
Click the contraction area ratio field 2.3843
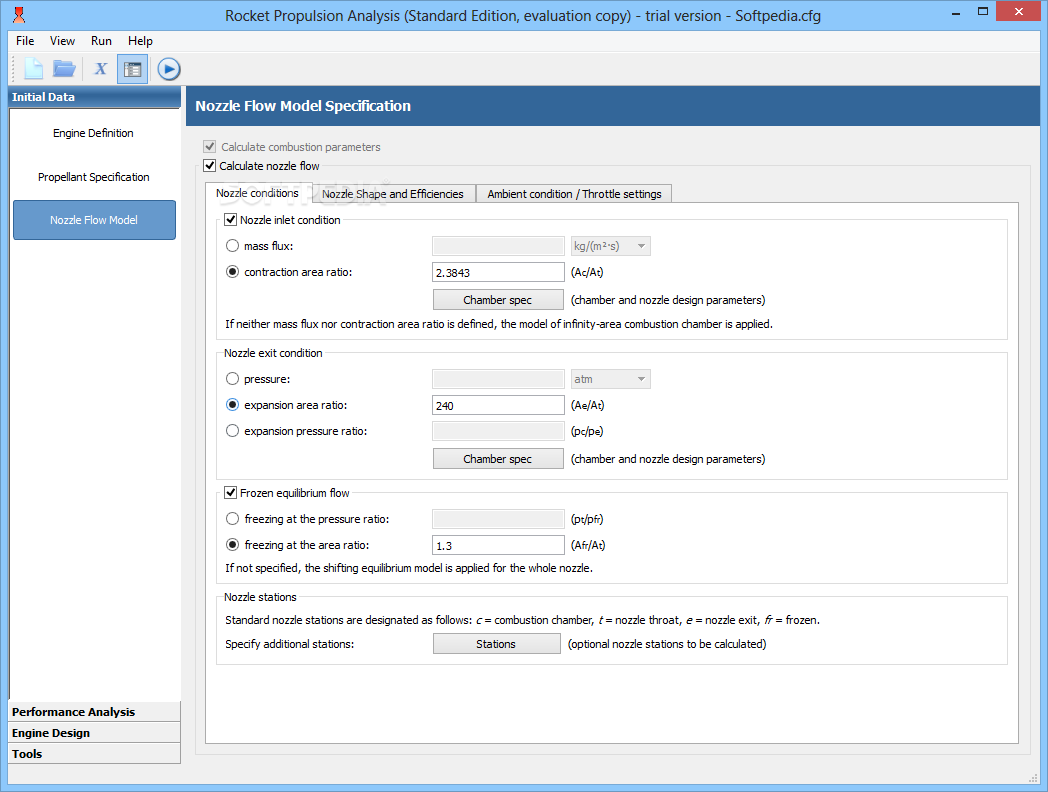[498, 272]
